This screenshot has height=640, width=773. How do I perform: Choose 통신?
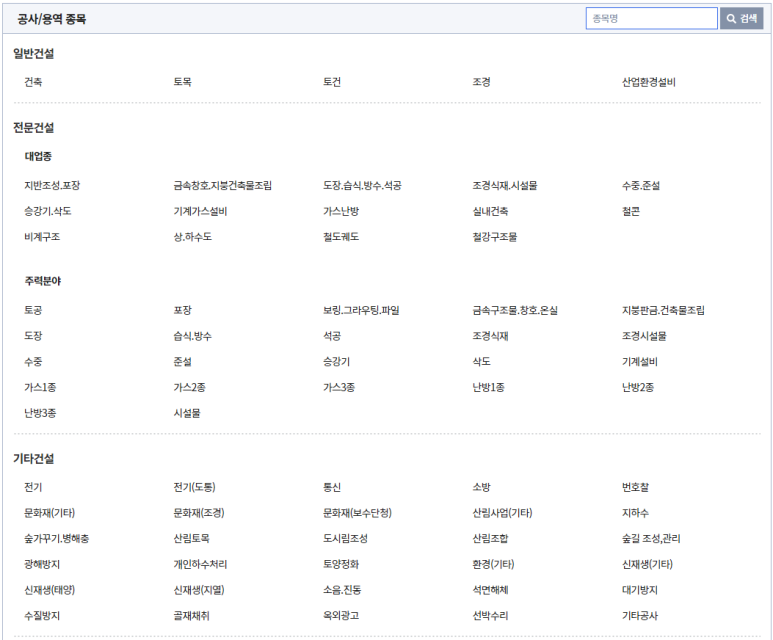pyautogui.click(x=332, y=488)
